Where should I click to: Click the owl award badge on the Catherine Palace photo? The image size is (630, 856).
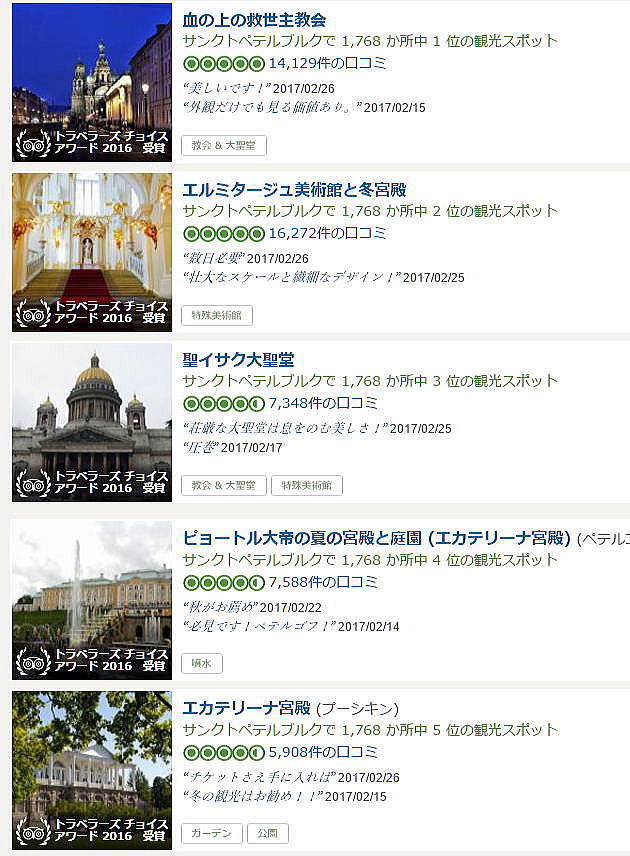33,830
